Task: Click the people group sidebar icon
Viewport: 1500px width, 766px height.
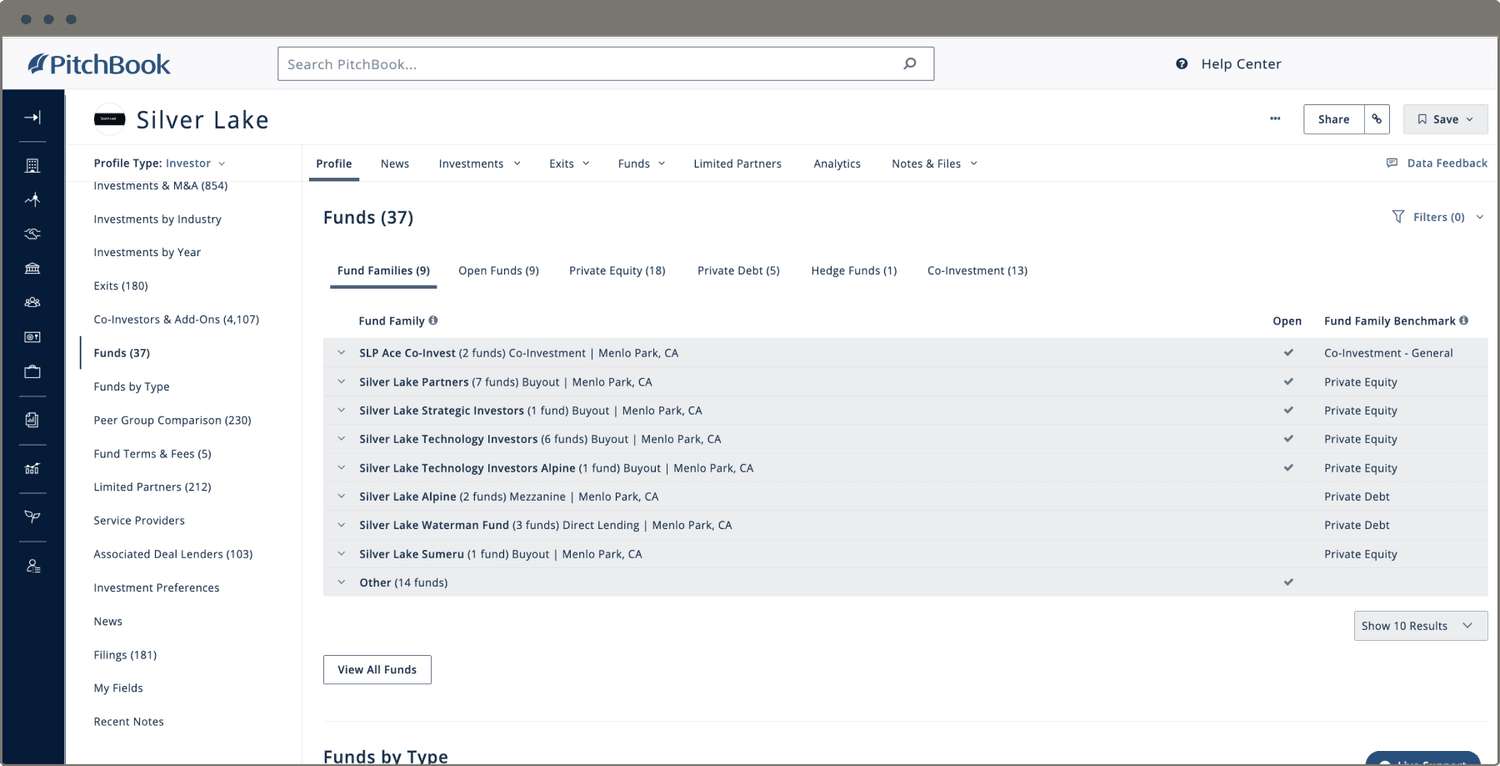Action: (32, 302)
